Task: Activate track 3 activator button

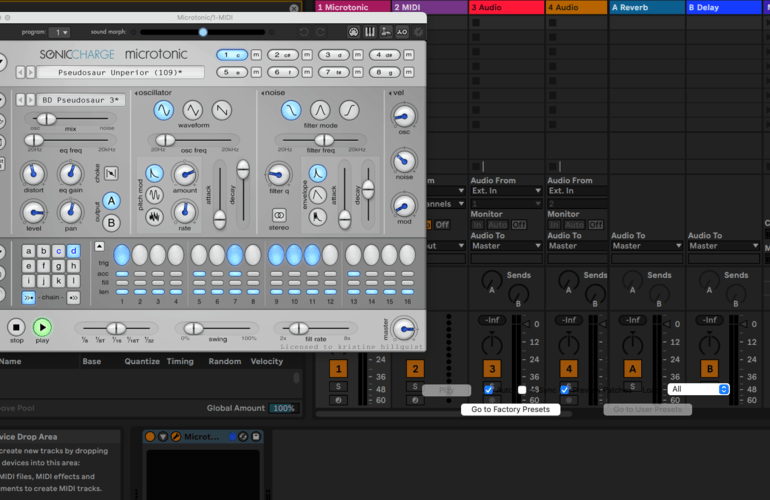Action: point(492,368)
